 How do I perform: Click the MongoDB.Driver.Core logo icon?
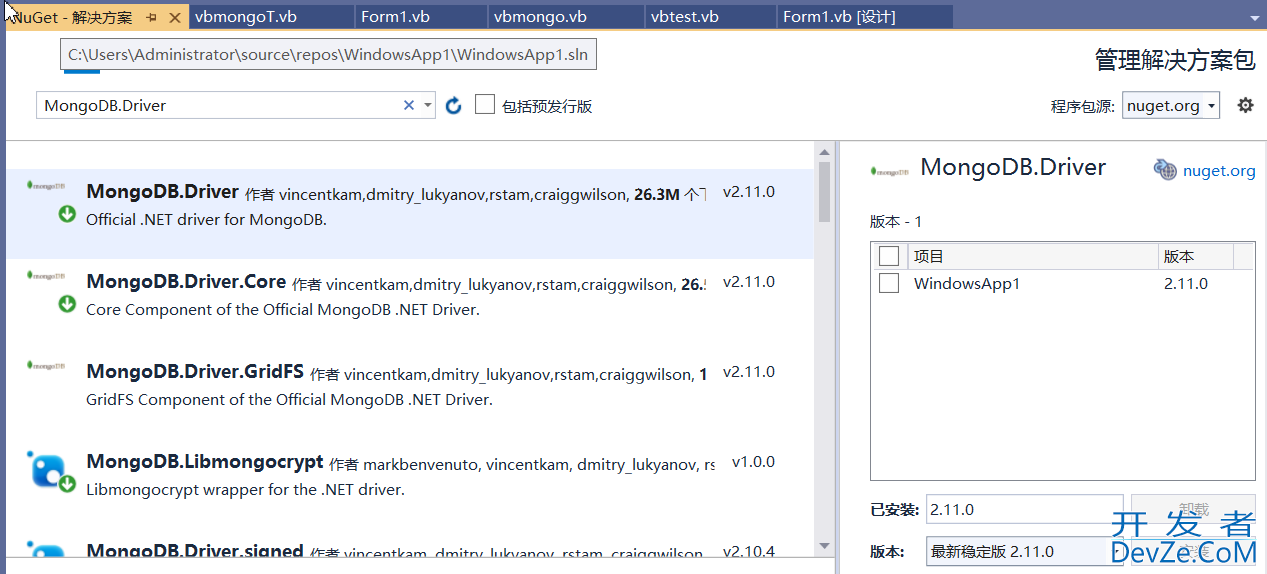46,275
